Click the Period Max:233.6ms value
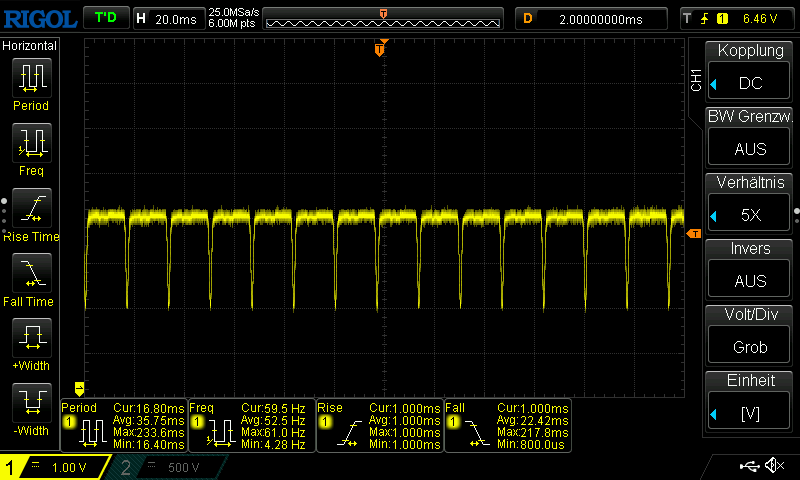Screen dimensions: 800x480 (x=148, y=433)
